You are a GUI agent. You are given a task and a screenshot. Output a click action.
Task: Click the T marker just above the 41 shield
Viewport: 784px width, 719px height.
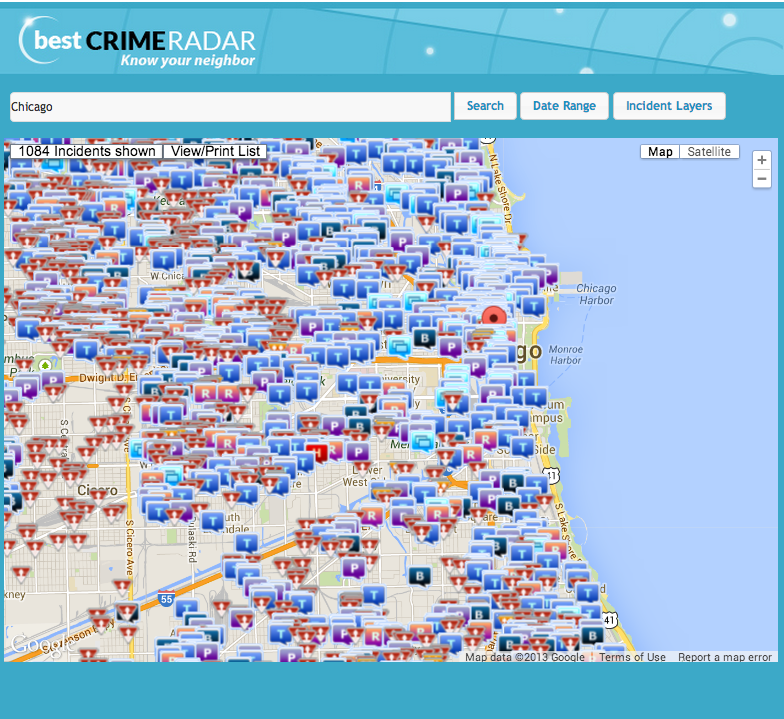(x=588, y=594)
